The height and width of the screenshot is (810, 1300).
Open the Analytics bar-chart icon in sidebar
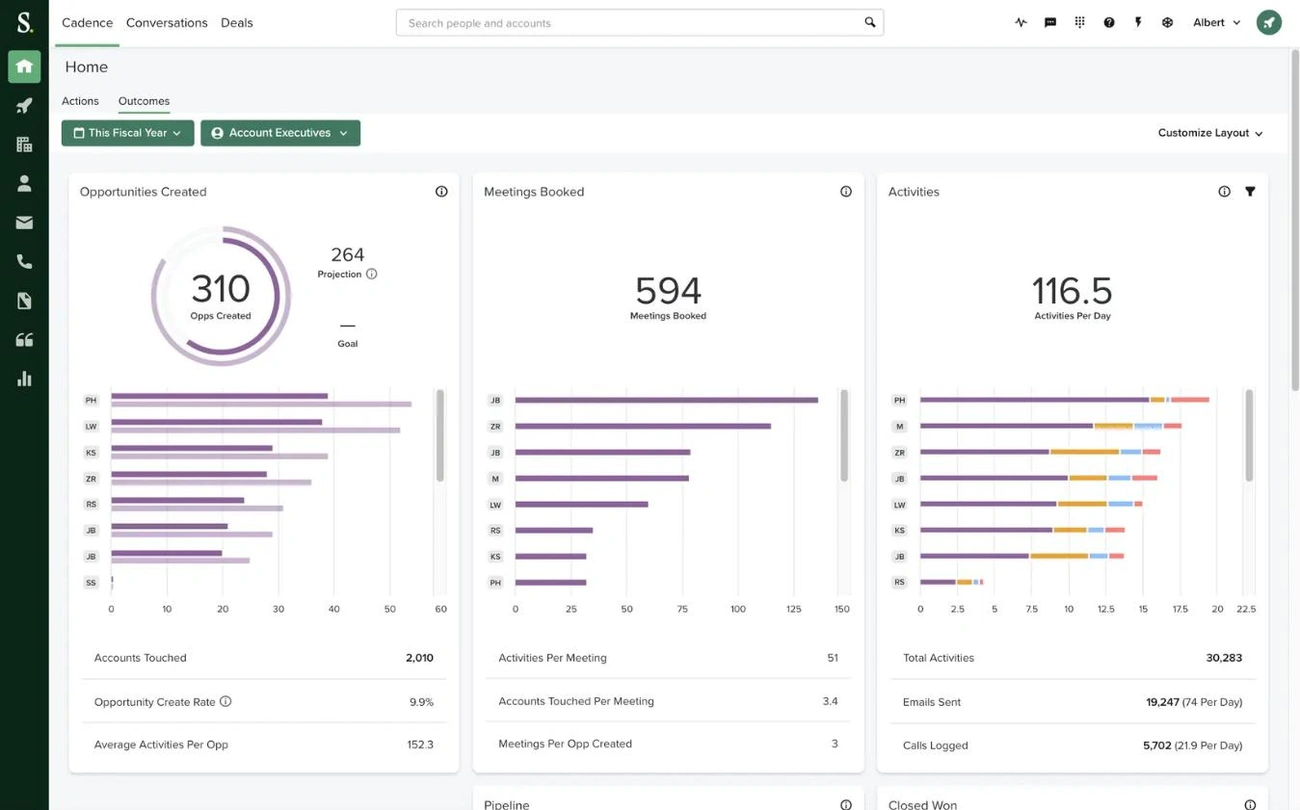click(24, 378)
